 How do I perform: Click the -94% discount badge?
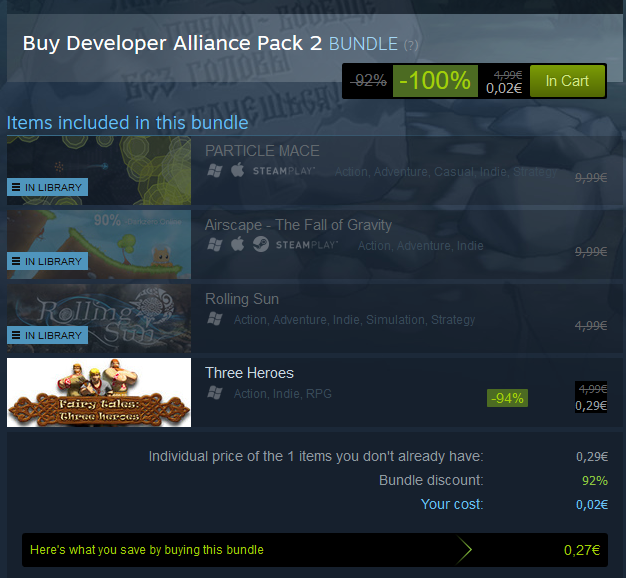pos(507,398)
